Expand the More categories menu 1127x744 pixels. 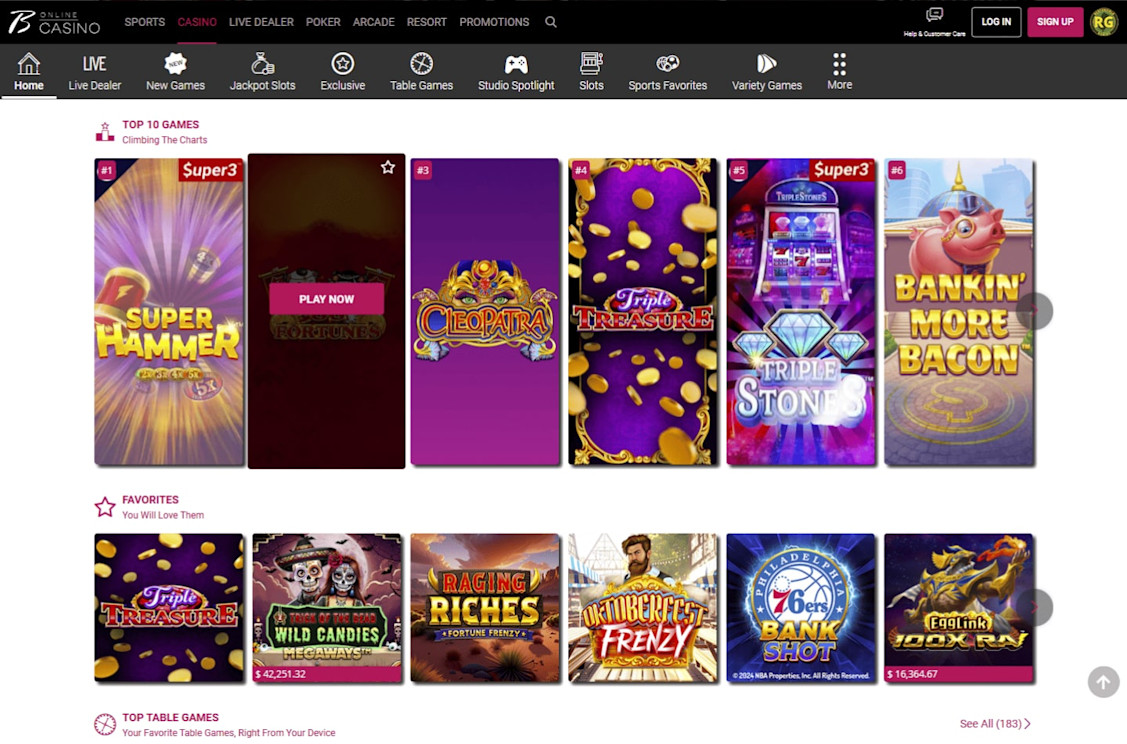(x=840, y=72)
